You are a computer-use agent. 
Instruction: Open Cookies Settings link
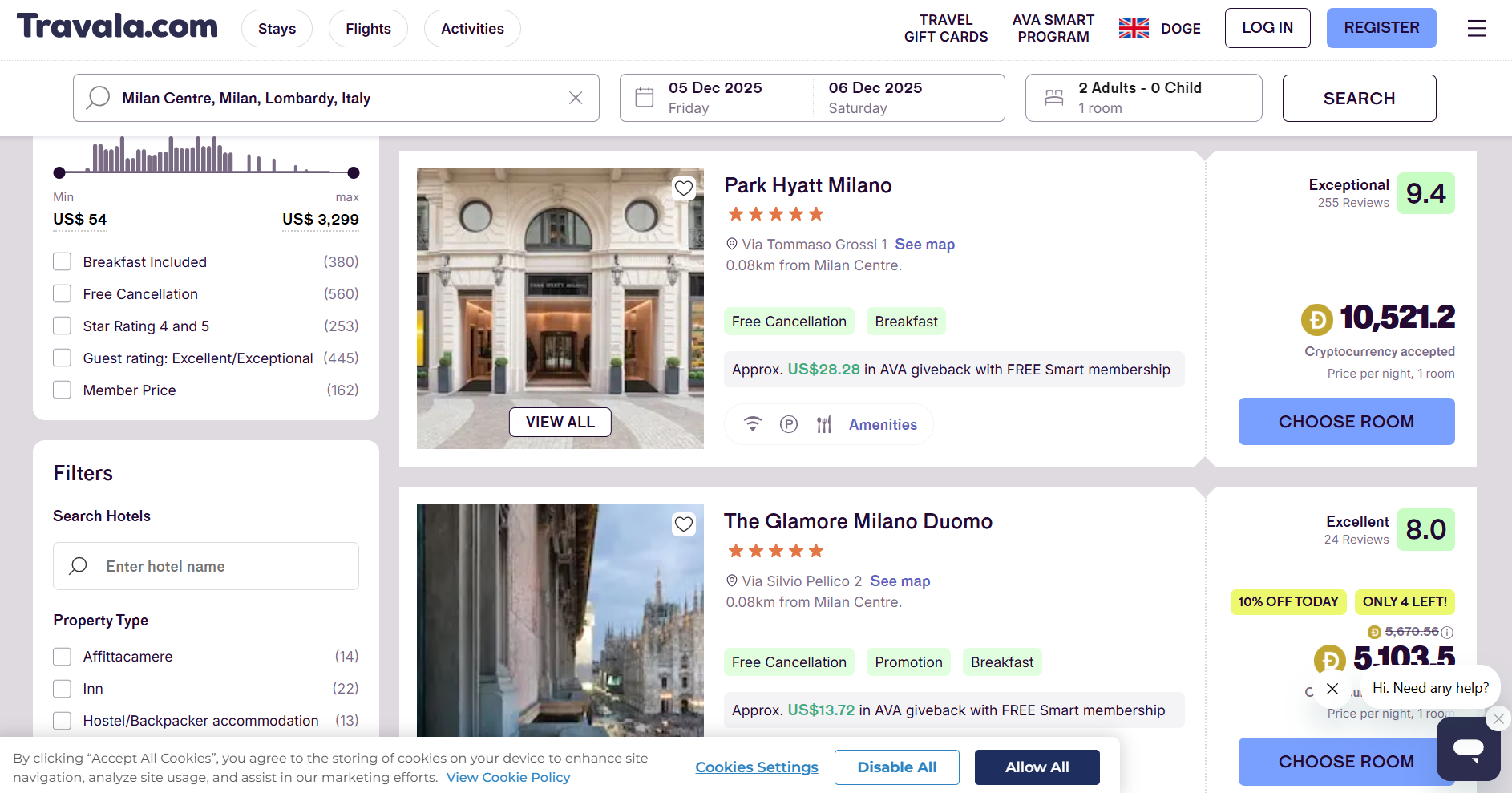757,767
